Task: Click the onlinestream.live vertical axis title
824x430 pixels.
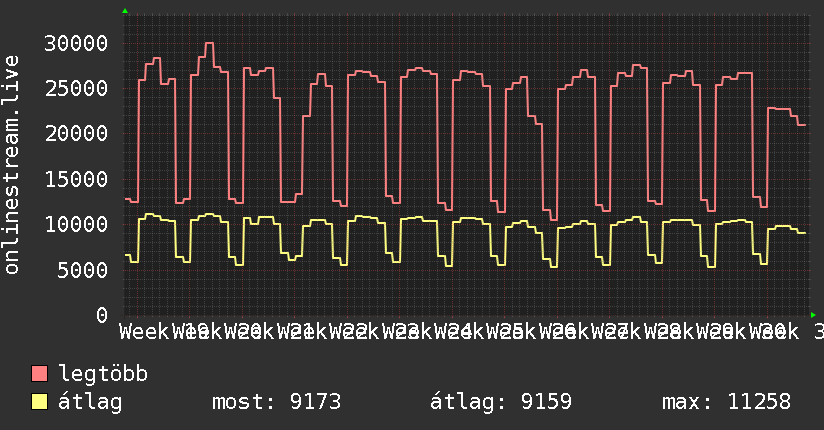Action: (12, 165)
